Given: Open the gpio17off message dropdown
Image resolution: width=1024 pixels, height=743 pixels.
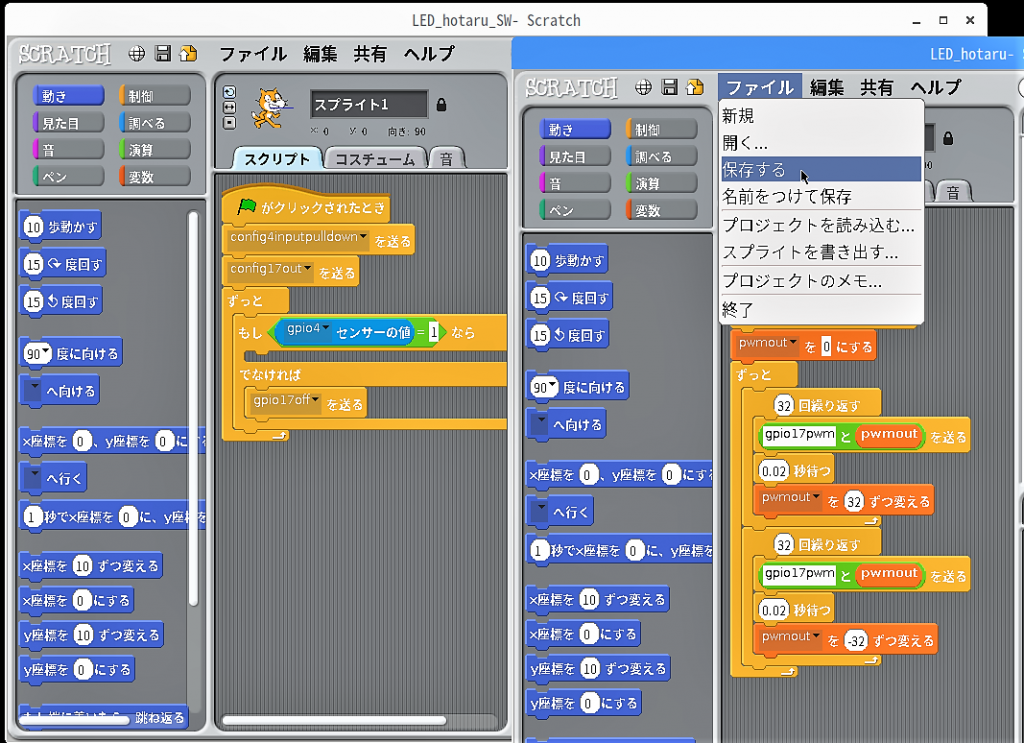Looking at the screenshot, I should (315, 400).
